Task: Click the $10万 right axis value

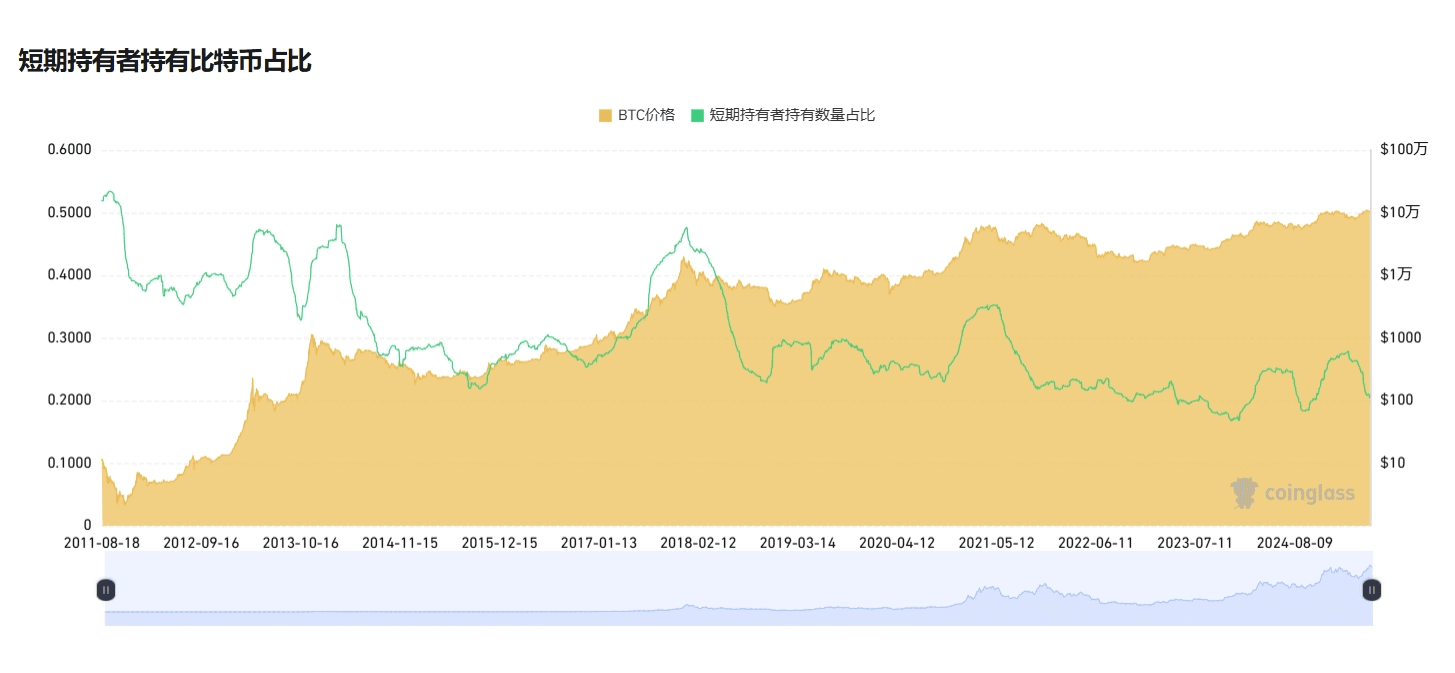Action: 1400,213
